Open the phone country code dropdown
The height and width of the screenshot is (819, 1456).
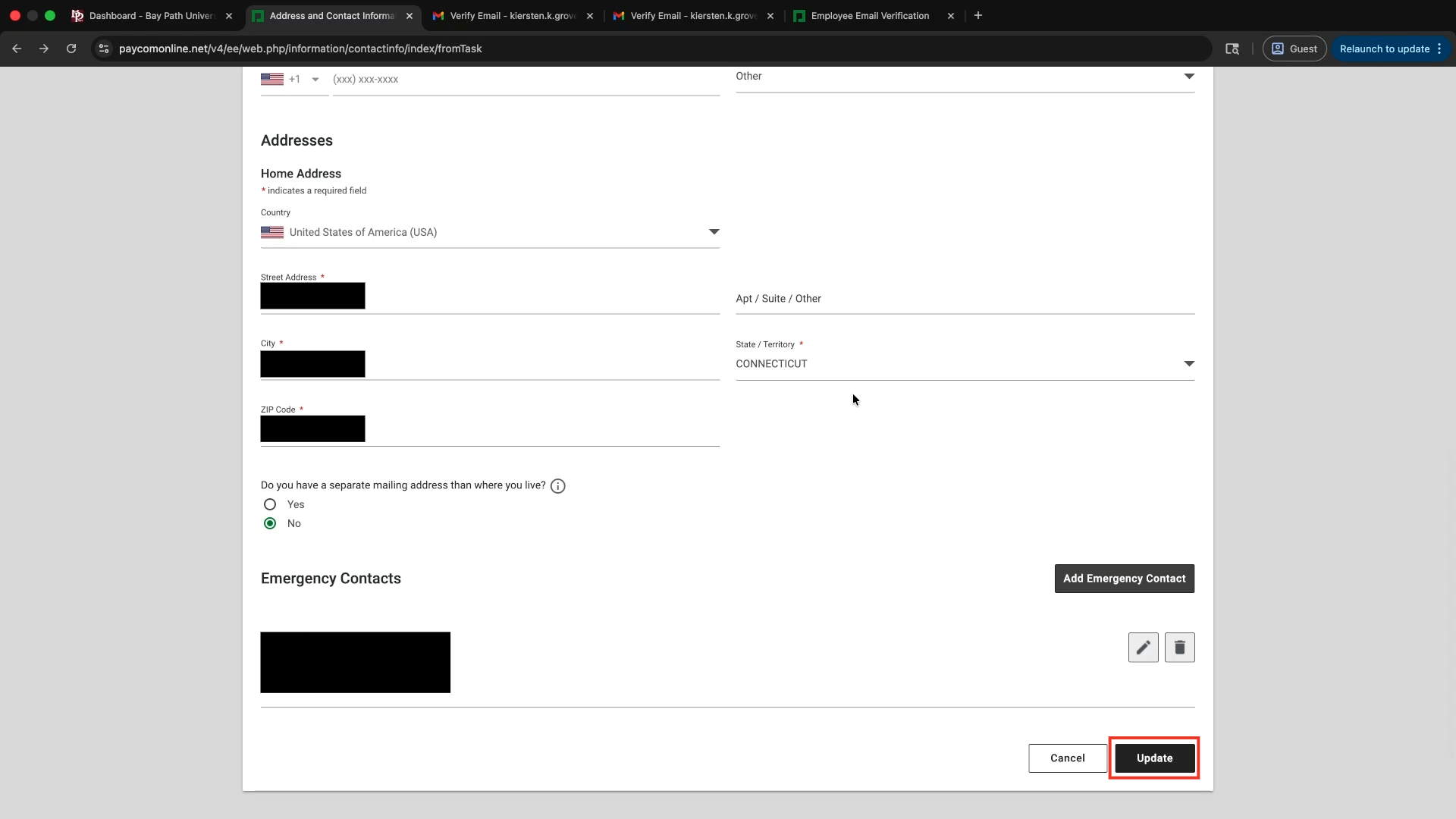point(315,80)
